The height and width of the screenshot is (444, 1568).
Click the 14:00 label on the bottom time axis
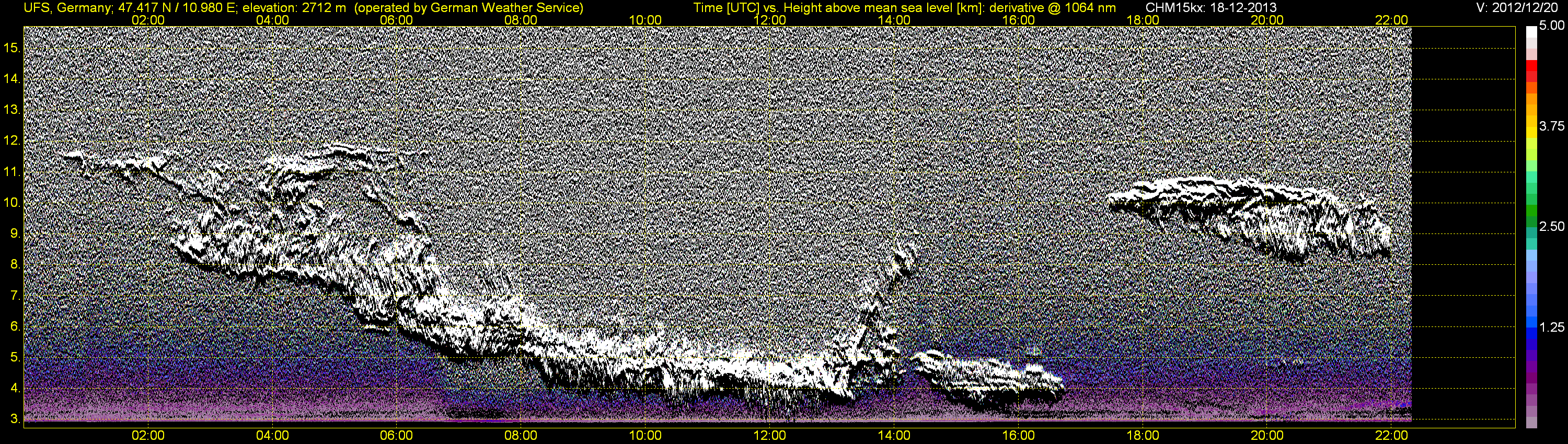click(x=894, y=436)
